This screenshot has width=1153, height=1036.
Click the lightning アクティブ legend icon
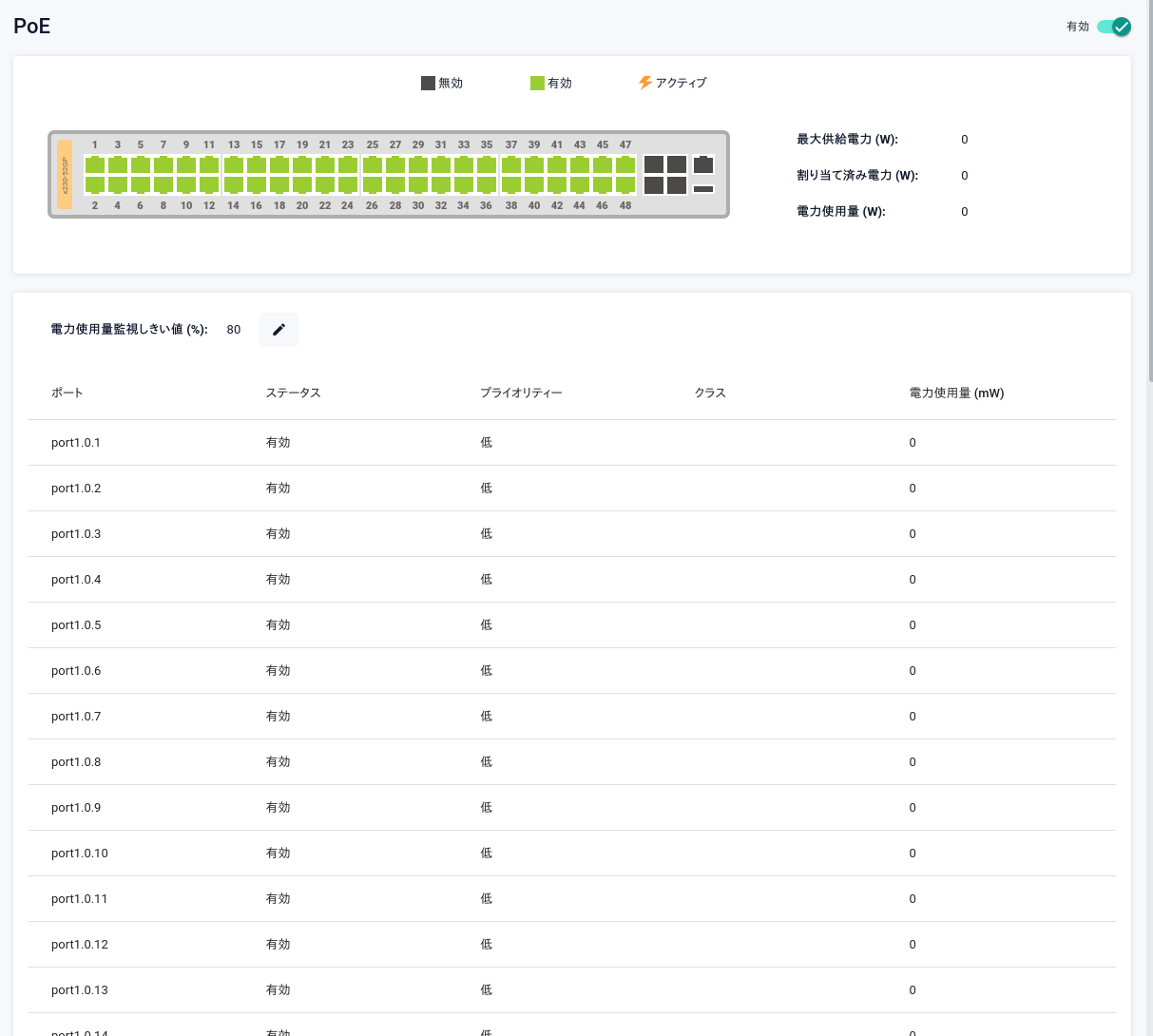pyautogui.click(x=645, y=83)
